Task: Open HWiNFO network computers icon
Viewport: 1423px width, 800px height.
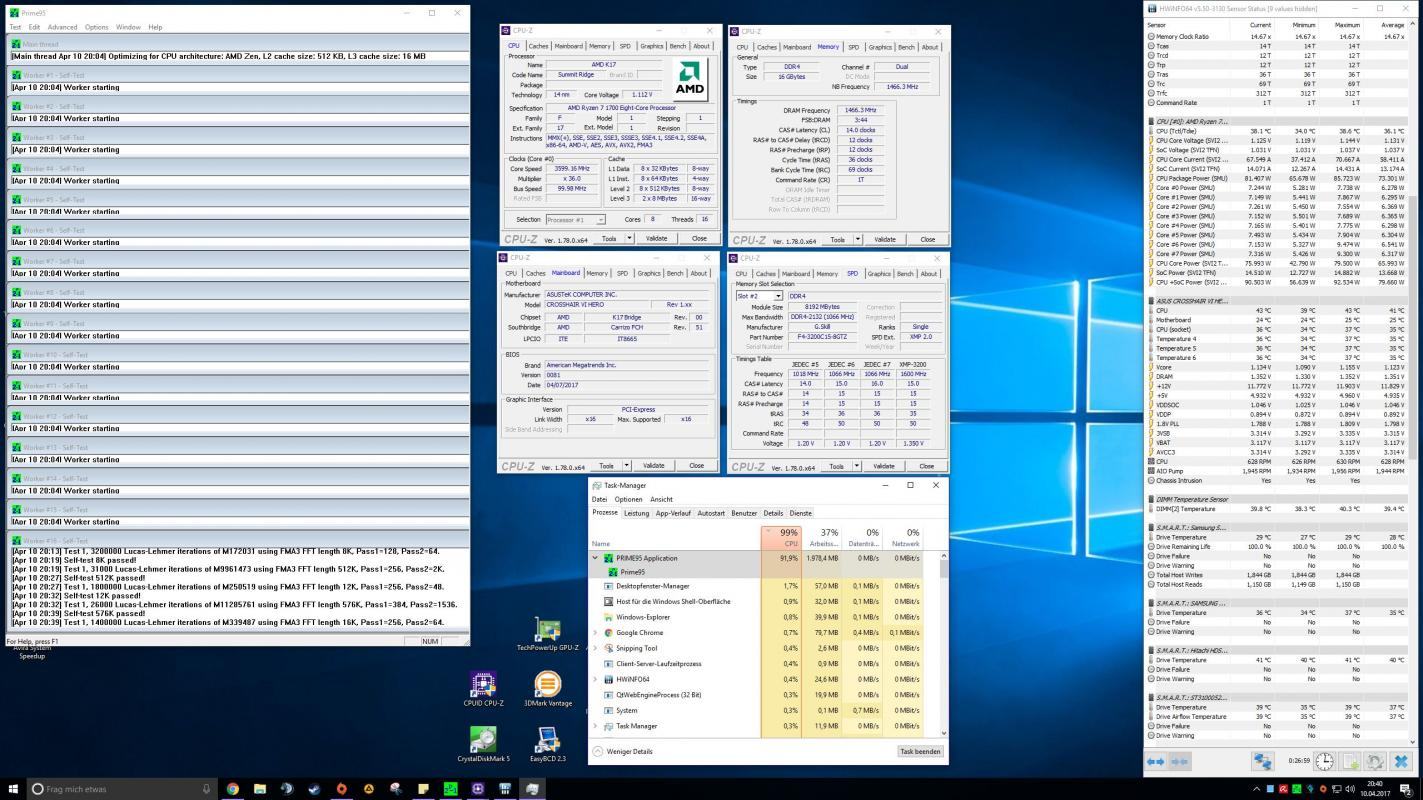Action: click(x=1263, y=762)
